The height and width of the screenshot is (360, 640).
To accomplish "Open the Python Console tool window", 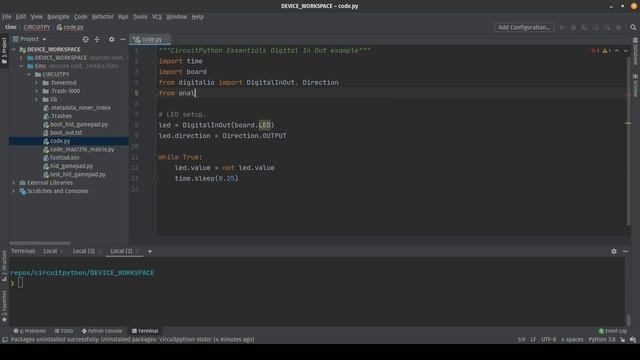I will 102,331.
